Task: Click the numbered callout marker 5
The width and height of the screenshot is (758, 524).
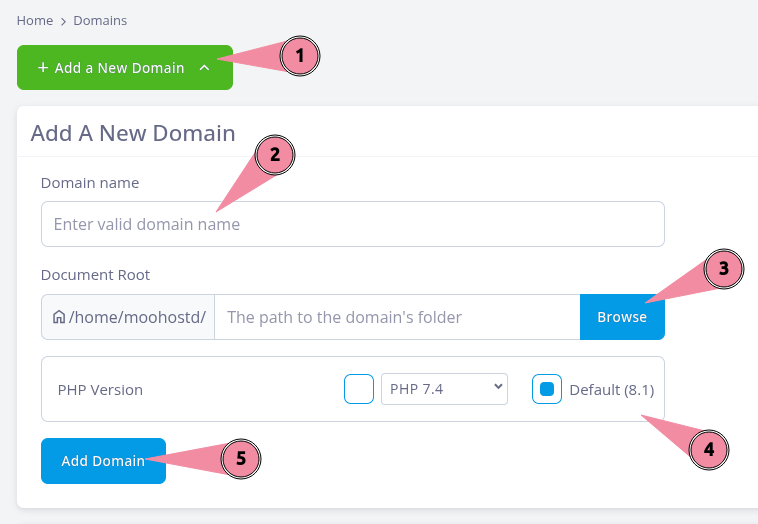Action: [x=240, y=458]
